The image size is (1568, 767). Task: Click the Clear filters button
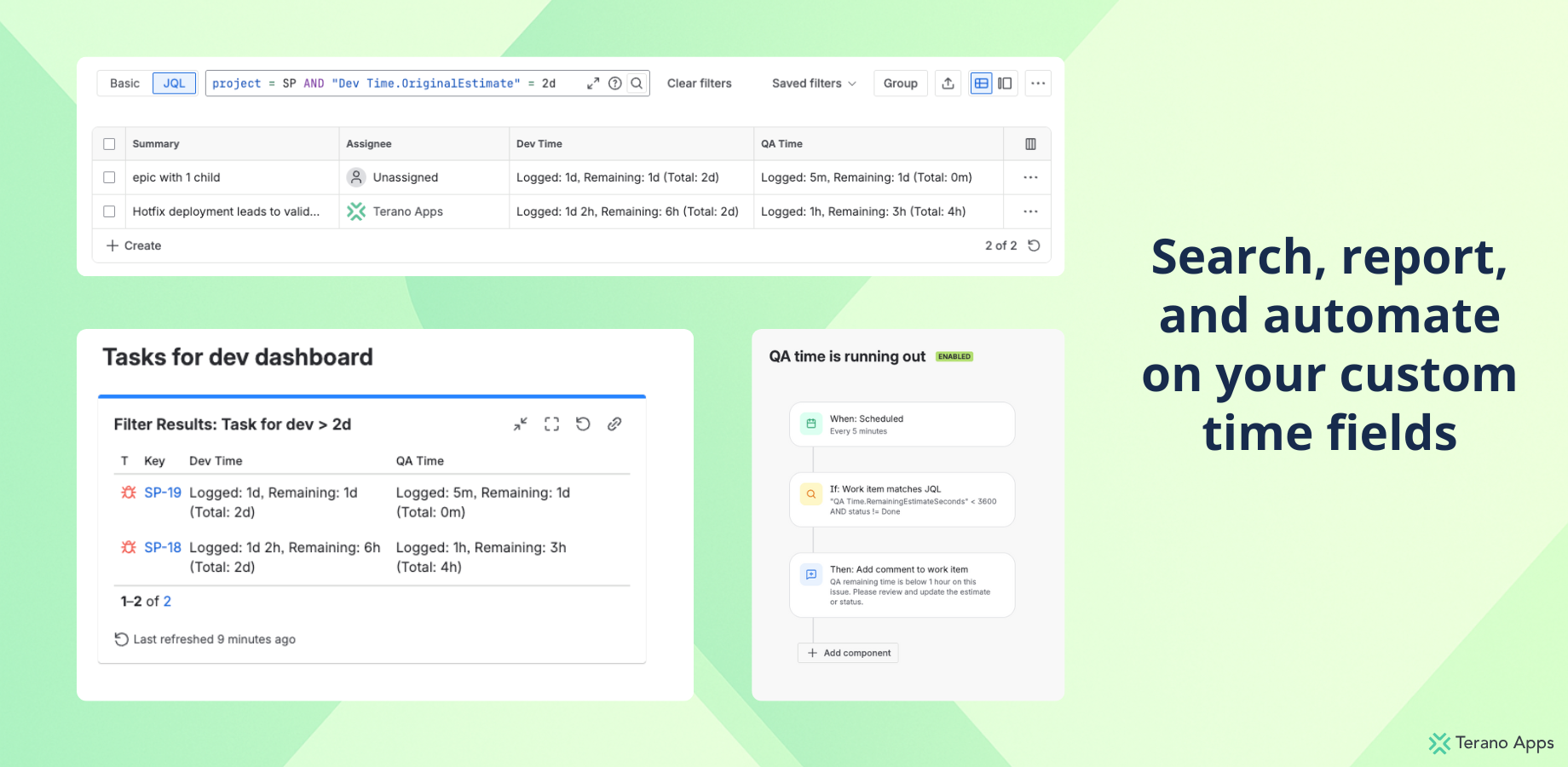[x=699, y=83]
